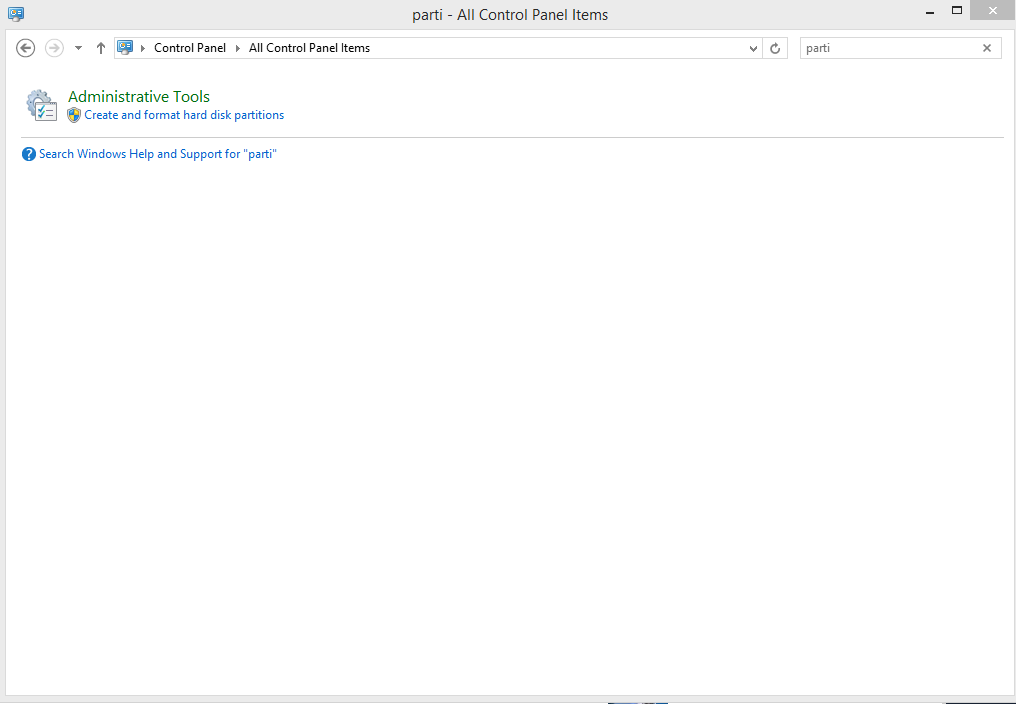Open the recent locations dropdown arrow
Viewport: 1016px width, 704px height.
click(78, 48)
